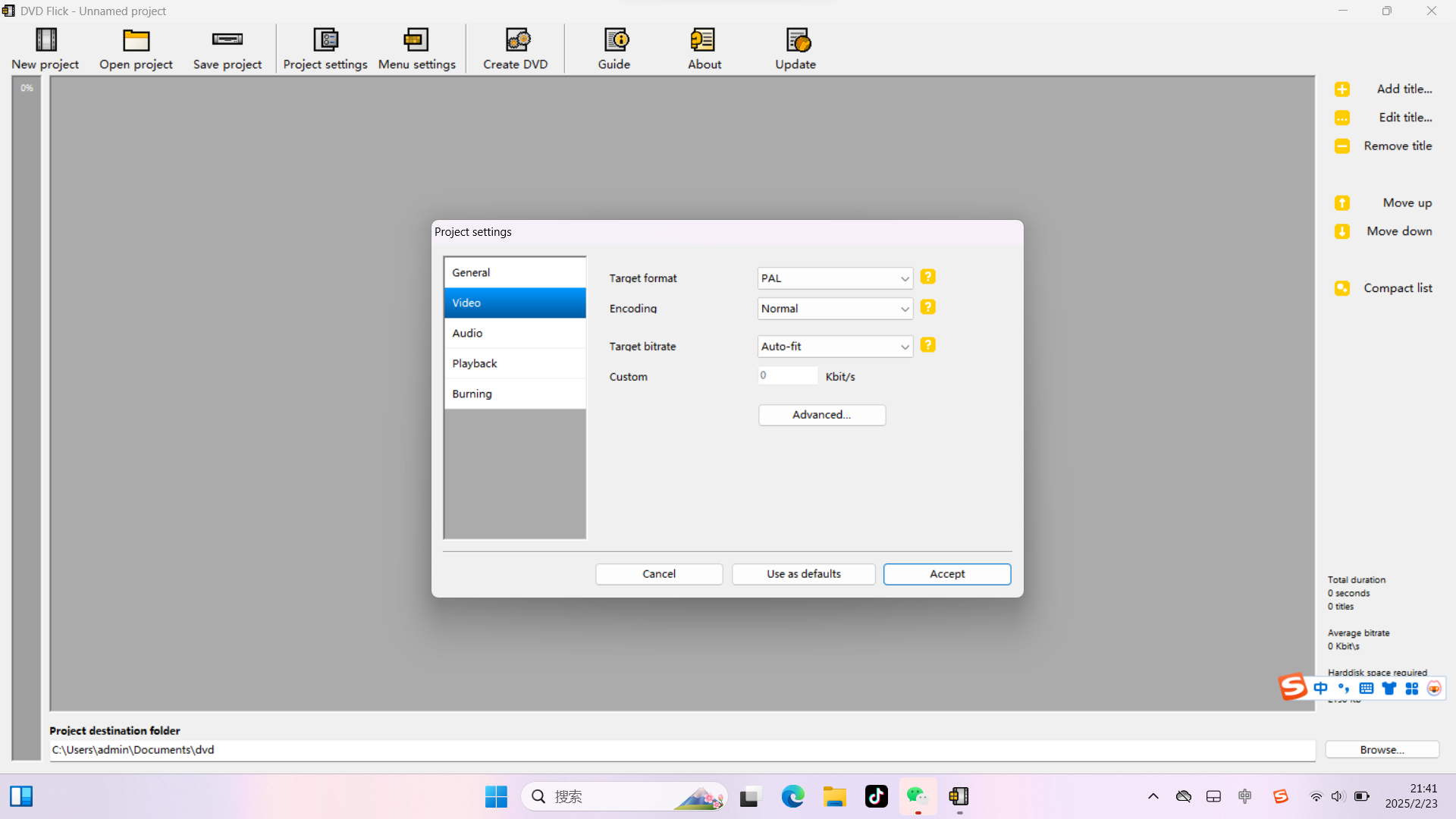The image size is (1456, 819).
Task: Click the Add title plus icon
Action: [x=1342, y=89]
